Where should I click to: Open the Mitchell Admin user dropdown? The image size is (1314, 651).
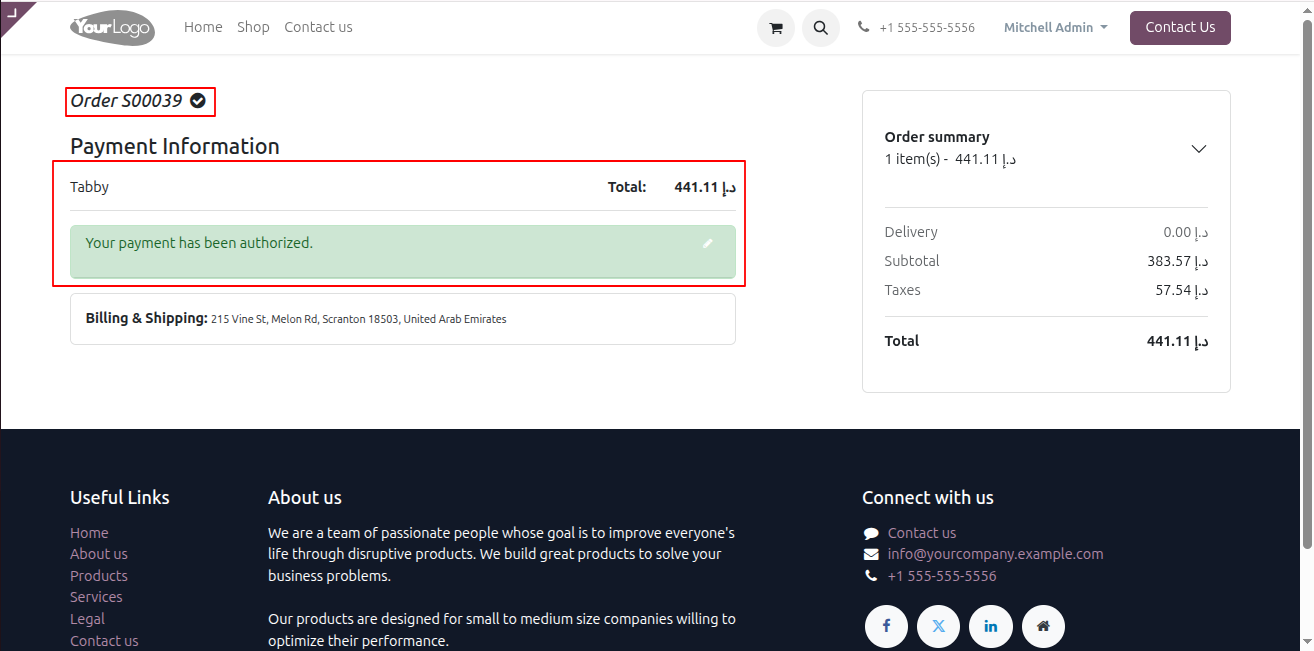pyautogui.click(x=1056, y=28)
